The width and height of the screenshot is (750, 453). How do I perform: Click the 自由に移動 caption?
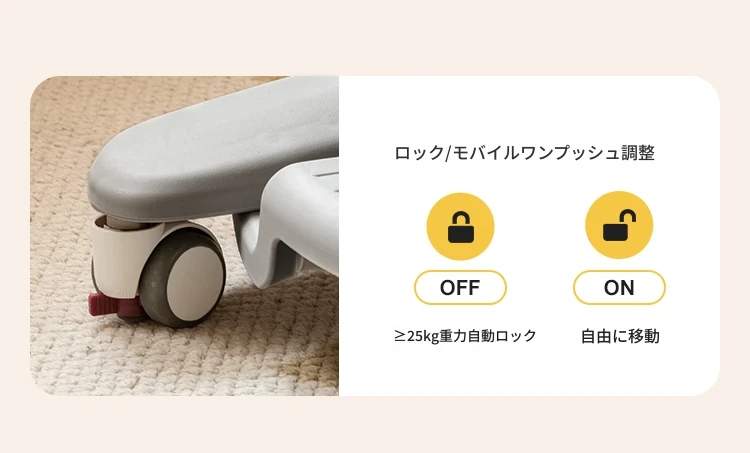620,336
